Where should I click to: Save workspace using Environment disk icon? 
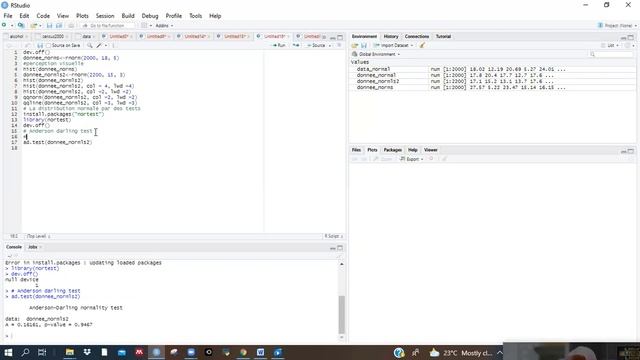364,45
